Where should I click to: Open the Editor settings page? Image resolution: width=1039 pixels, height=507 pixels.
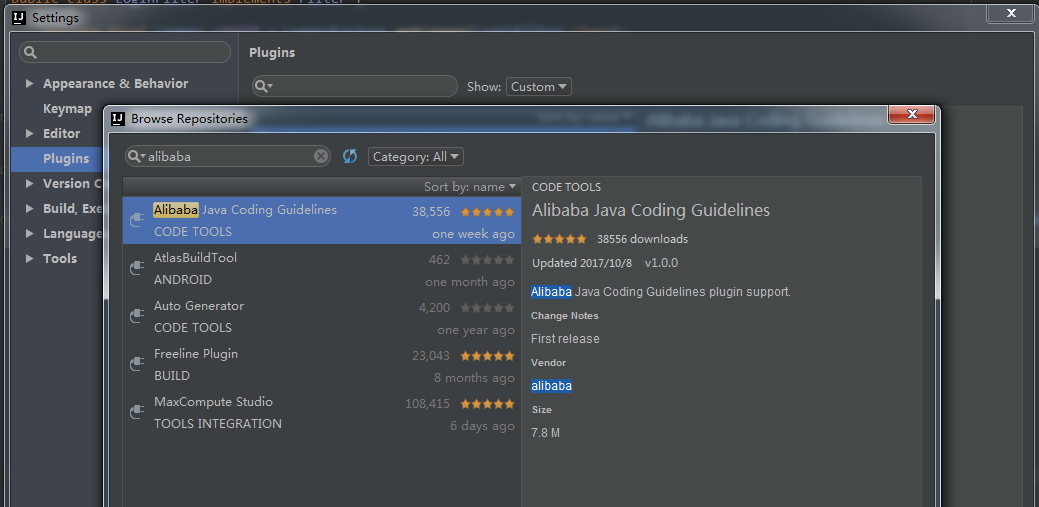tap(61, 133)
